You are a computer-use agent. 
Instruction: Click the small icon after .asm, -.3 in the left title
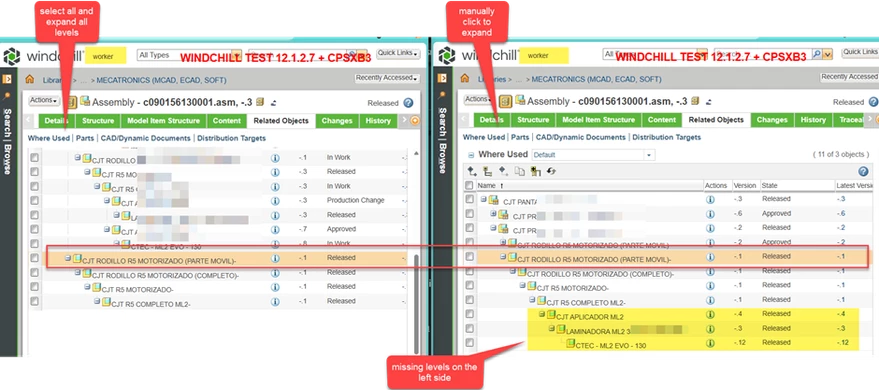(x=260, y=102)
